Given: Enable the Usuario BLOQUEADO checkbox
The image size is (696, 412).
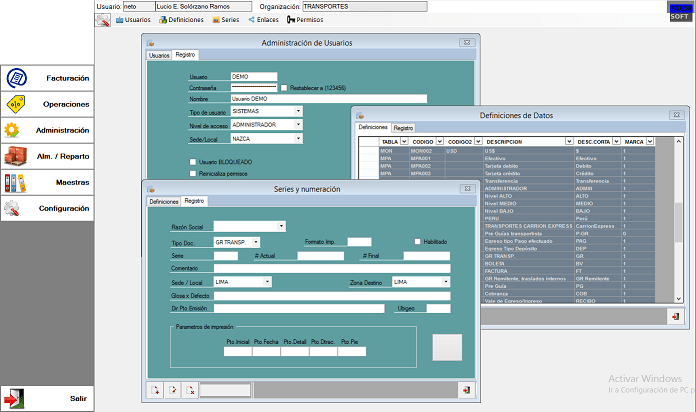Looking at the screenshot, I should [x=193, y=161].
